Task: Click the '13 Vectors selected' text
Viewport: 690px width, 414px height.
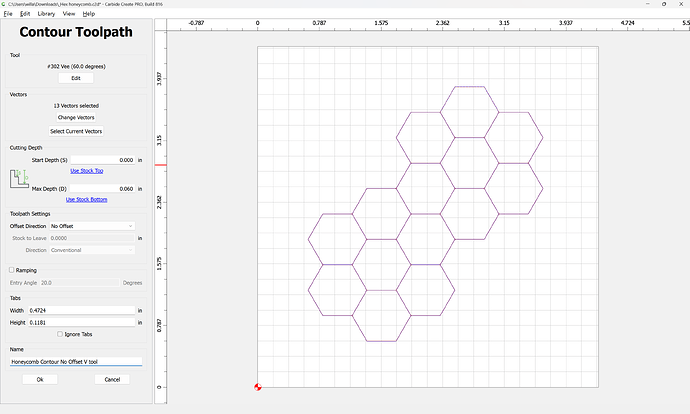Action: coord(76,106)
